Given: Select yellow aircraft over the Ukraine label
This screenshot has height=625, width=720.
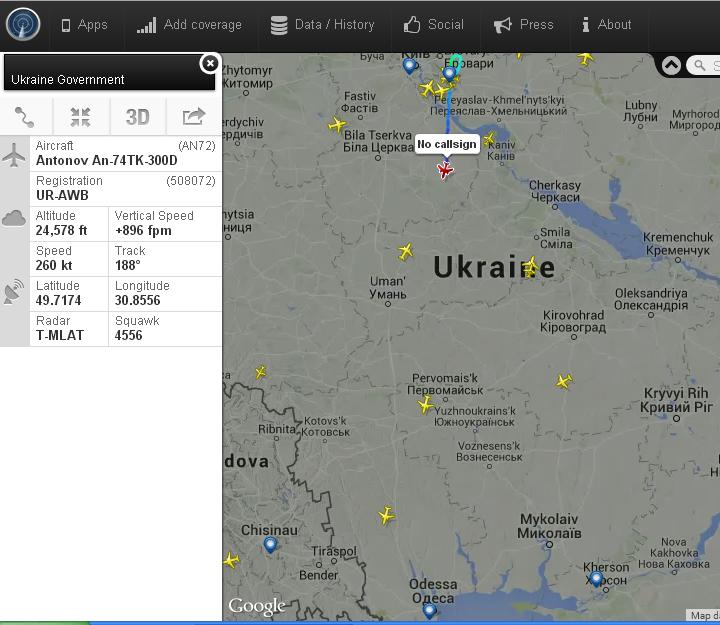Looking at the screenshot, I should tap(530, 267).
